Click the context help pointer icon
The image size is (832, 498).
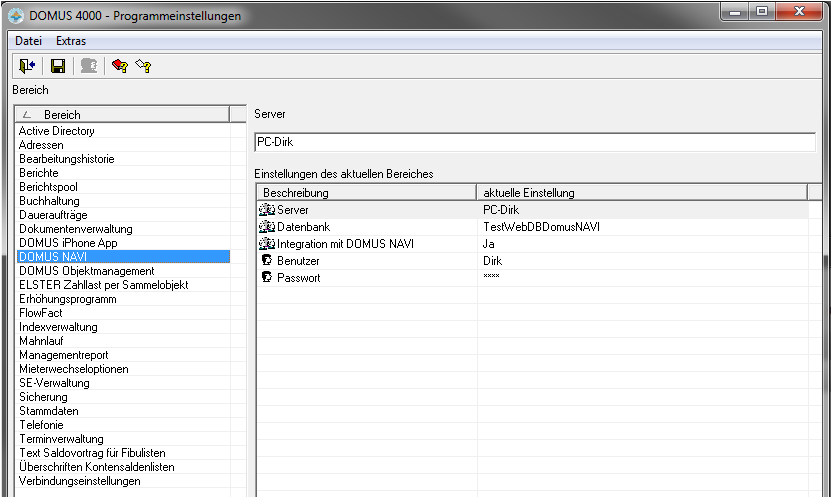pos(143,66)
